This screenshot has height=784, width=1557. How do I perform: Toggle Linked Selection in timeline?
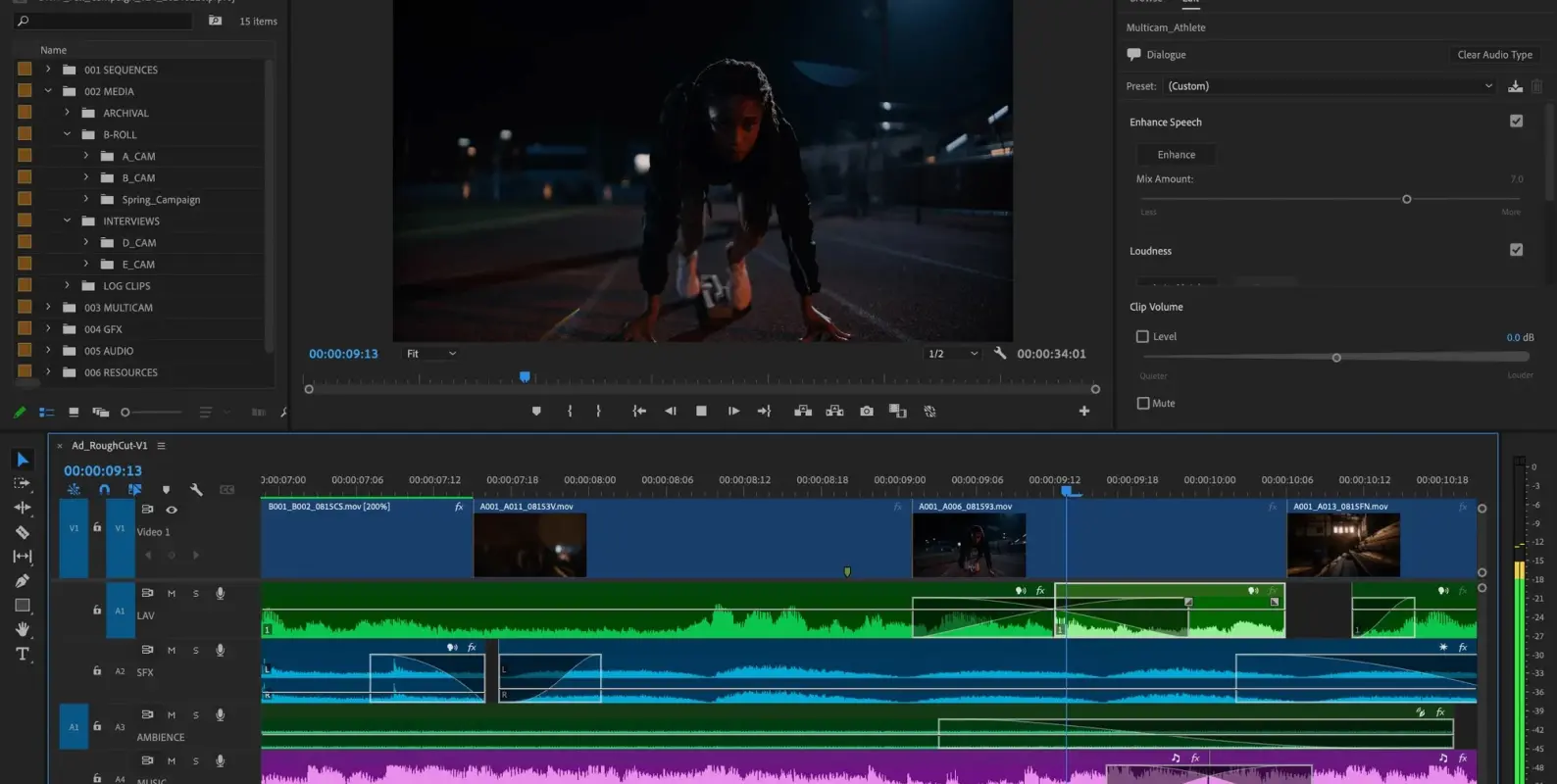pyautogui.click(x=135, y=489)
